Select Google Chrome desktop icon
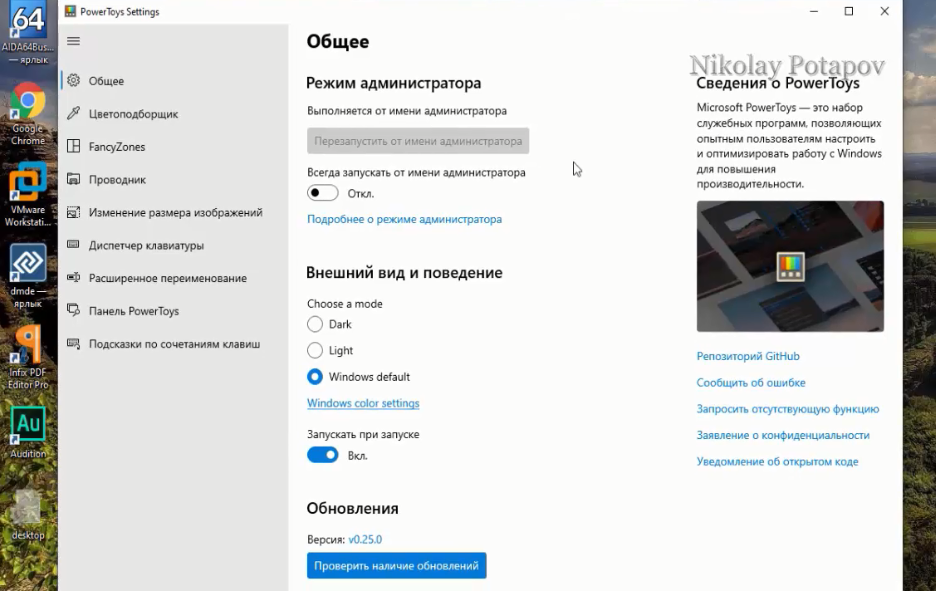The height and width of the screenshot is (591, 936). (27, 115)
